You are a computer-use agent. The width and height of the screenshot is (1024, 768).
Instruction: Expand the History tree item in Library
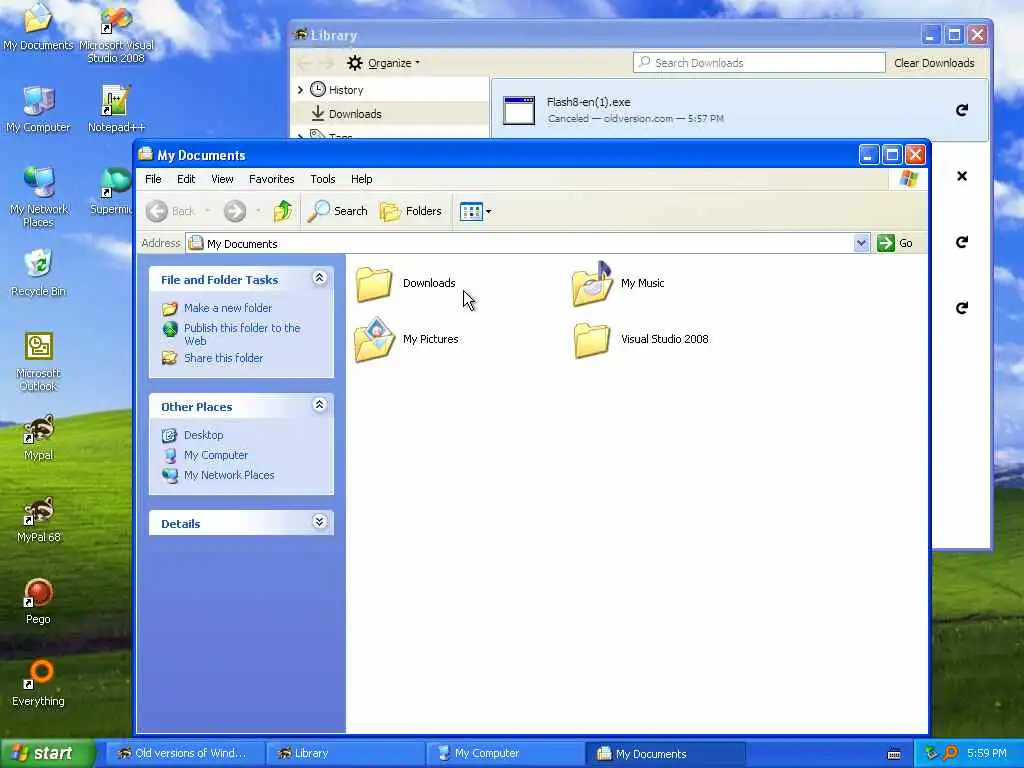tap(300, 89)
